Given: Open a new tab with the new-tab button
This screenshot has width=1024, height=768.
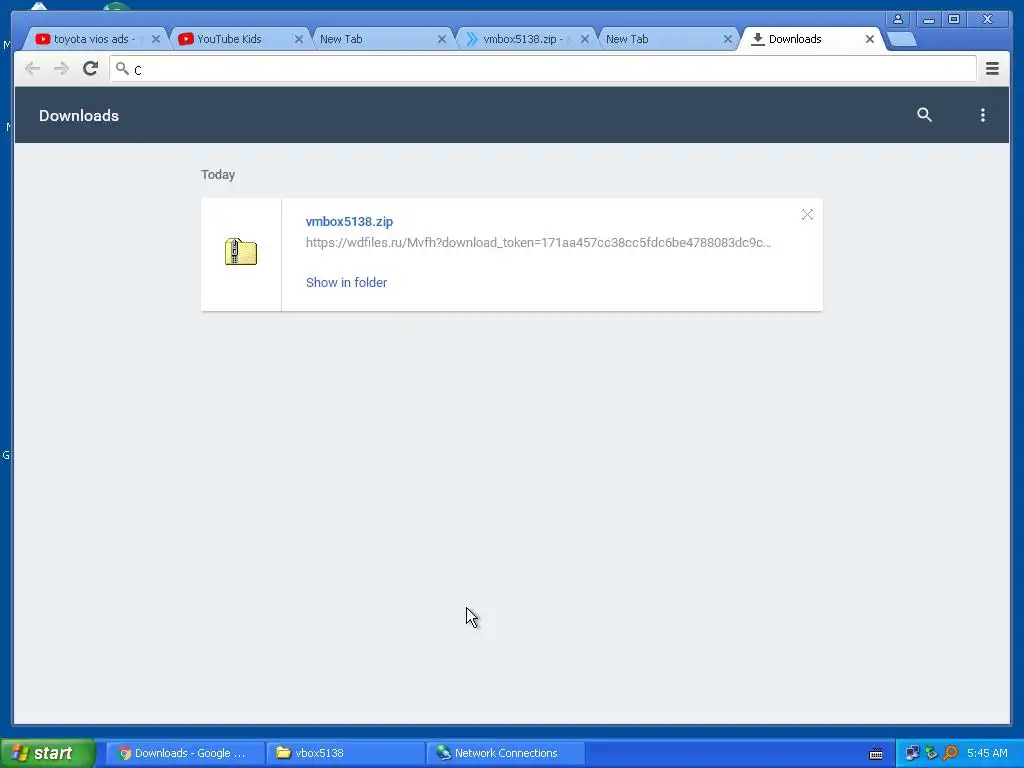Looking at the screenshot, I should [x=903, y=39].
